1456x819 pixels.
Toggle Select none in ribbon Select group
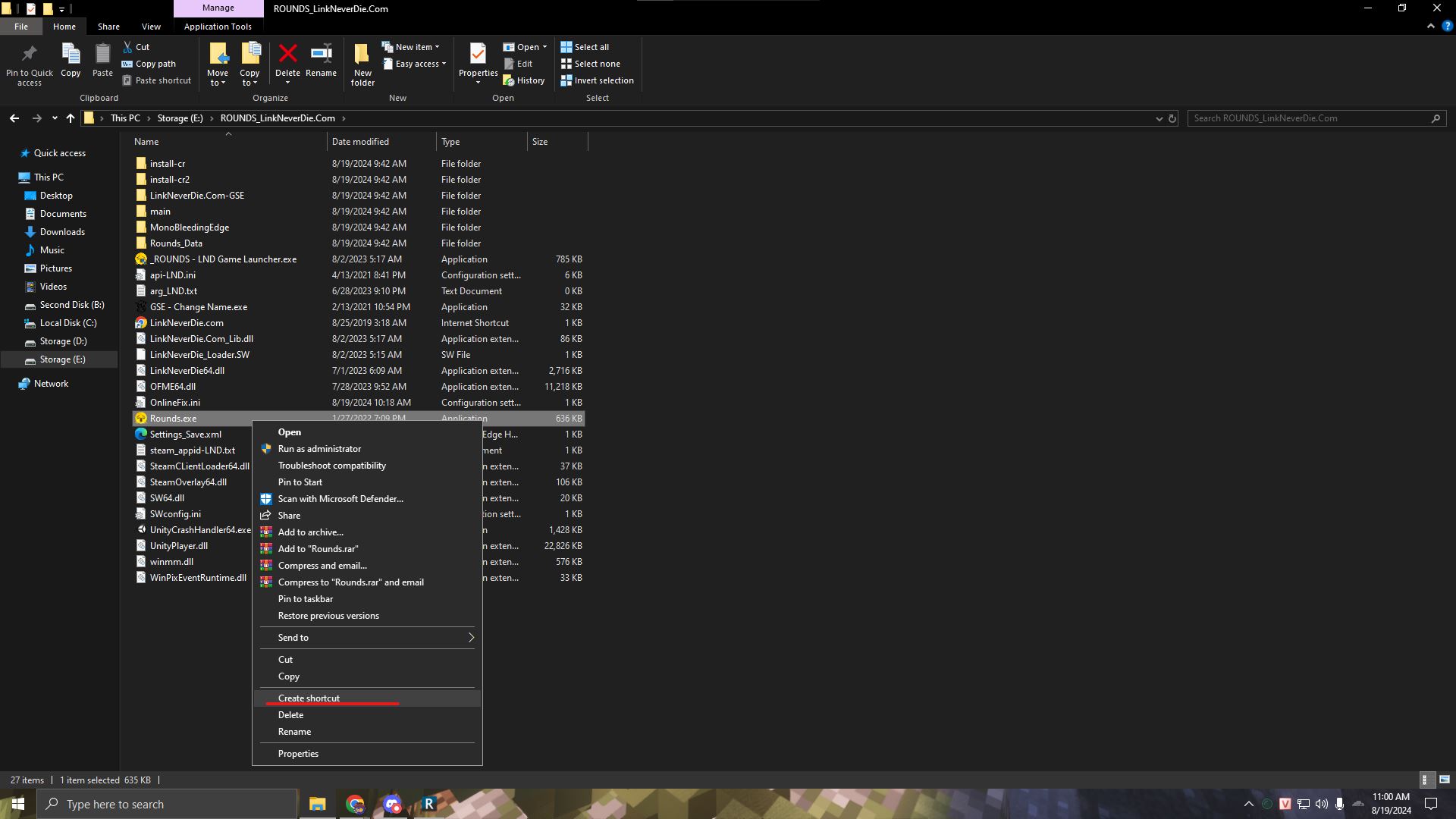592,63
